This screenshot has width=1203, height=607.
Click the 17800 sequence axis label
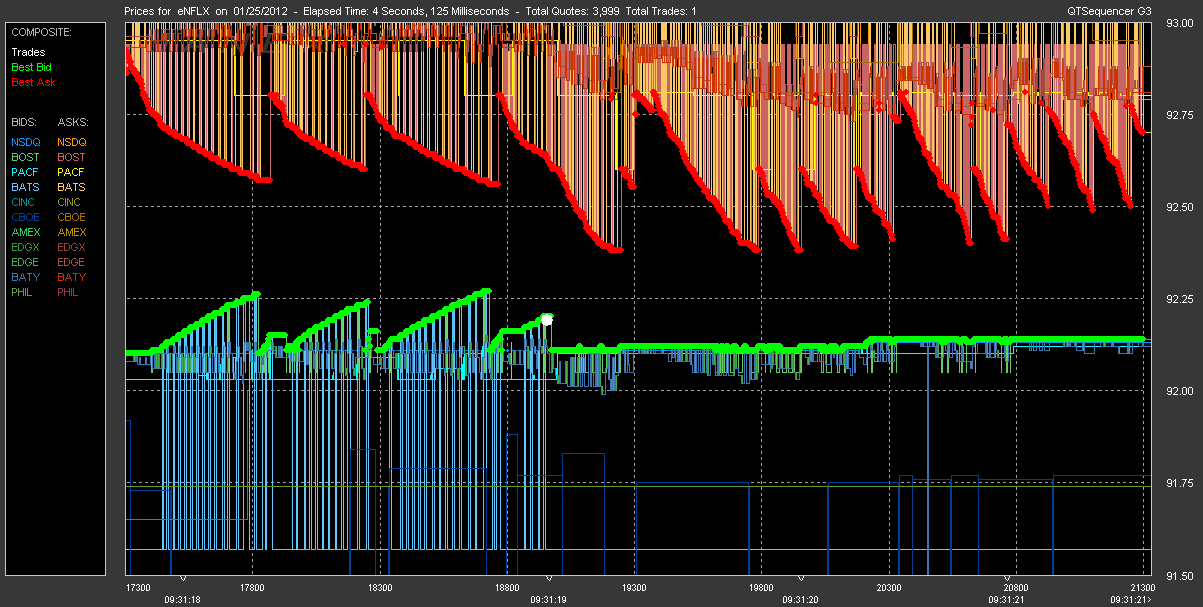pos(253,588)
